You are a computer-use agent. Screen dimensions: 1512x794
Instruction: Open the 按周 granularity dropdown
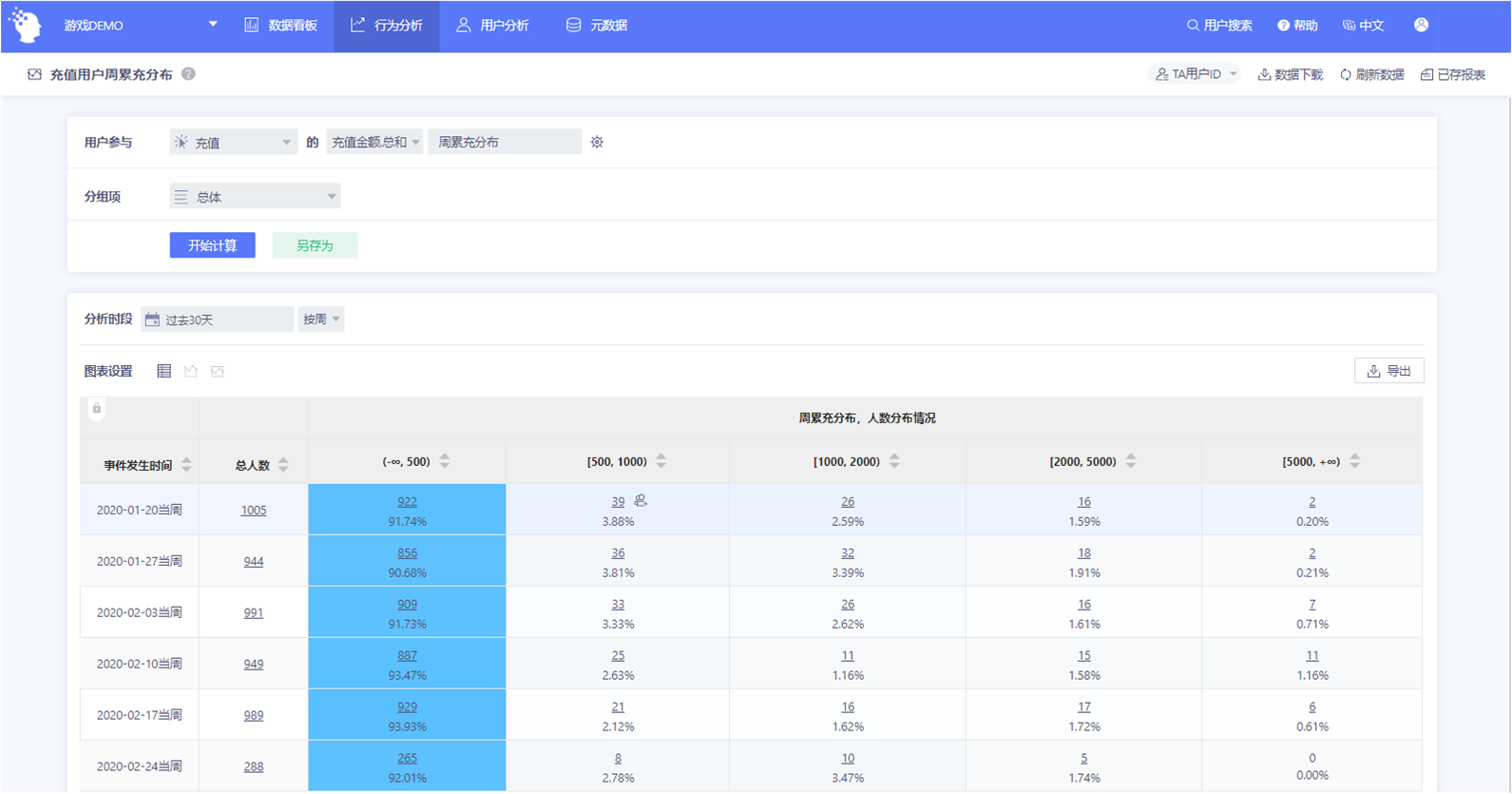pyautogui.click(x=321, y=320)
